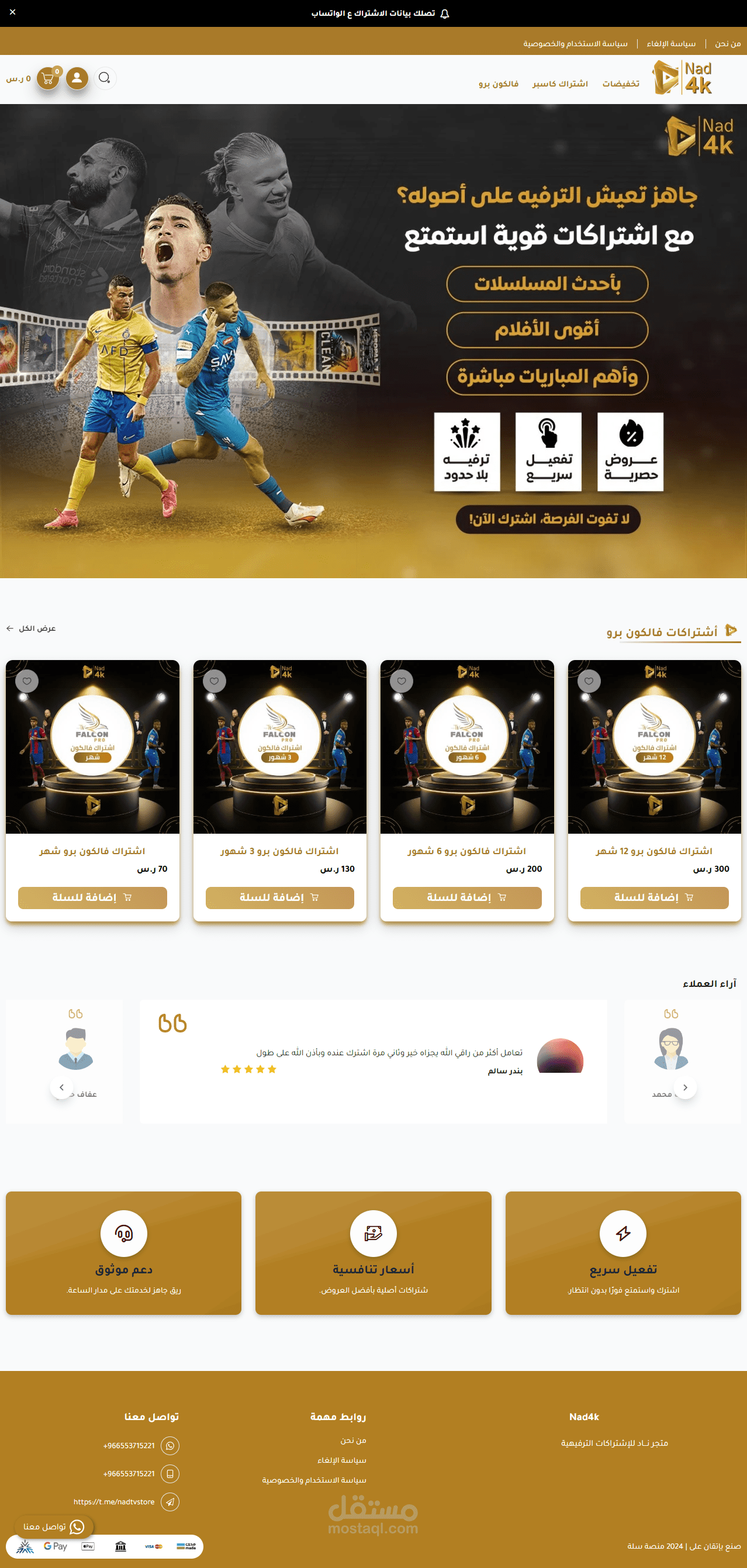Toggle wishlist heart on 6-month Falcon Pro card
The width and height of the screenshot is (747, 1568).
click(401, 681)
